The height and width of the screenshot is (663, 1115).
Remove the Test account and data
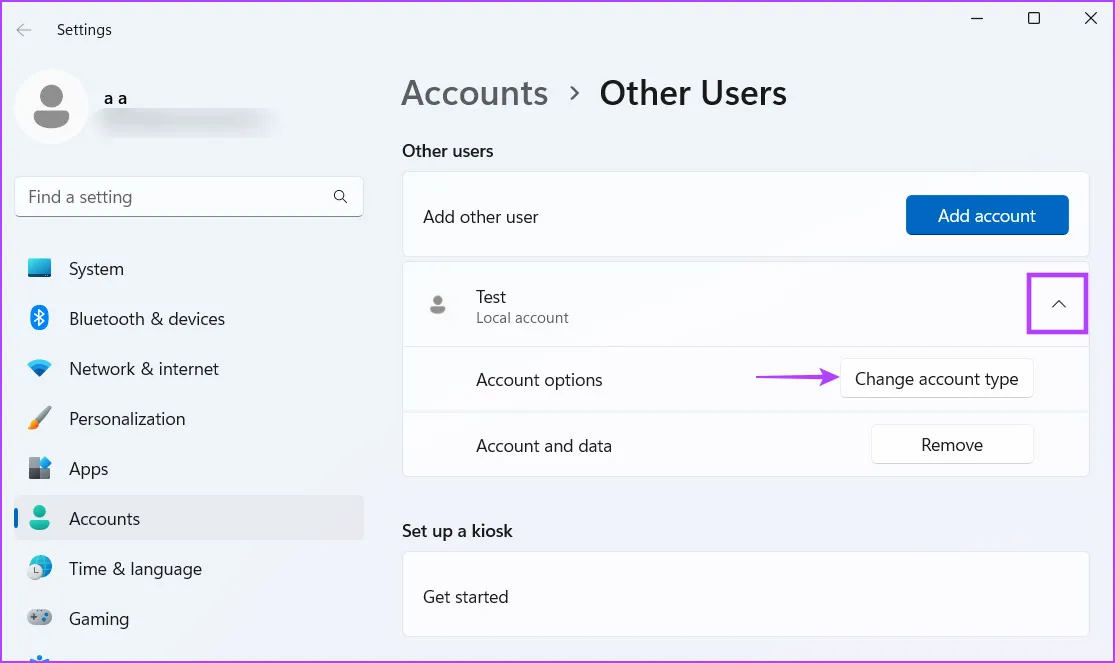tap(951, 445)
